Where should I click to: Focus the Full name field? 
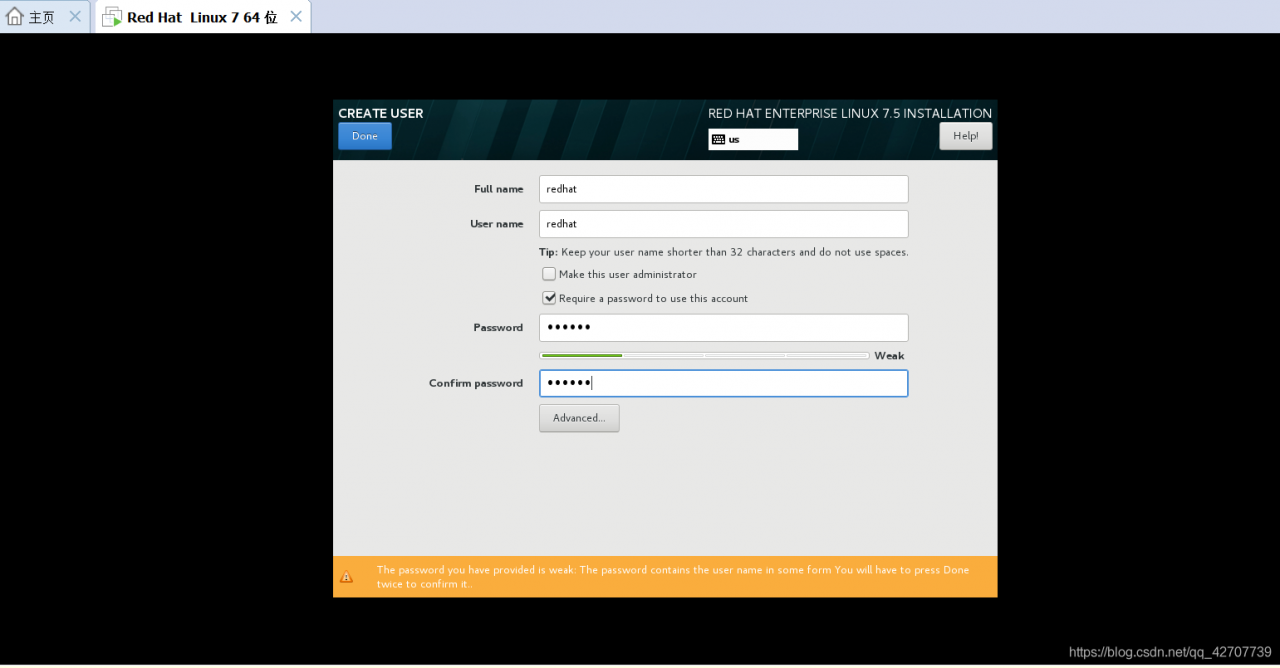click(x=724, y=189)
